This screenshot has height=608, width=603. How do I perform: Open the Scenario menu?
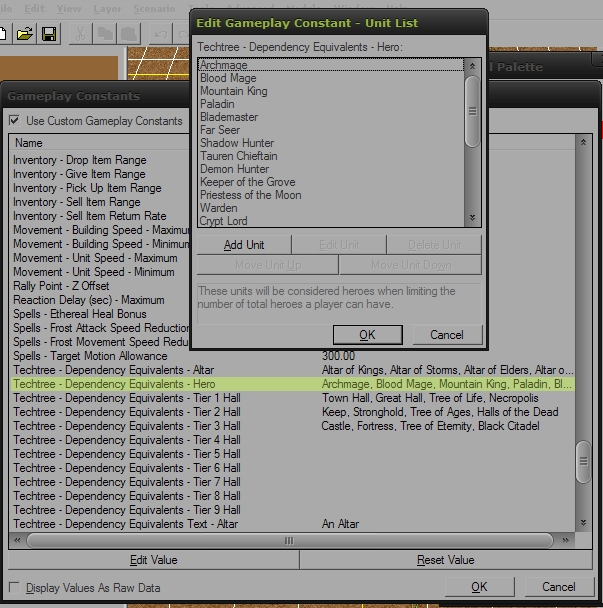click(154, 9)
